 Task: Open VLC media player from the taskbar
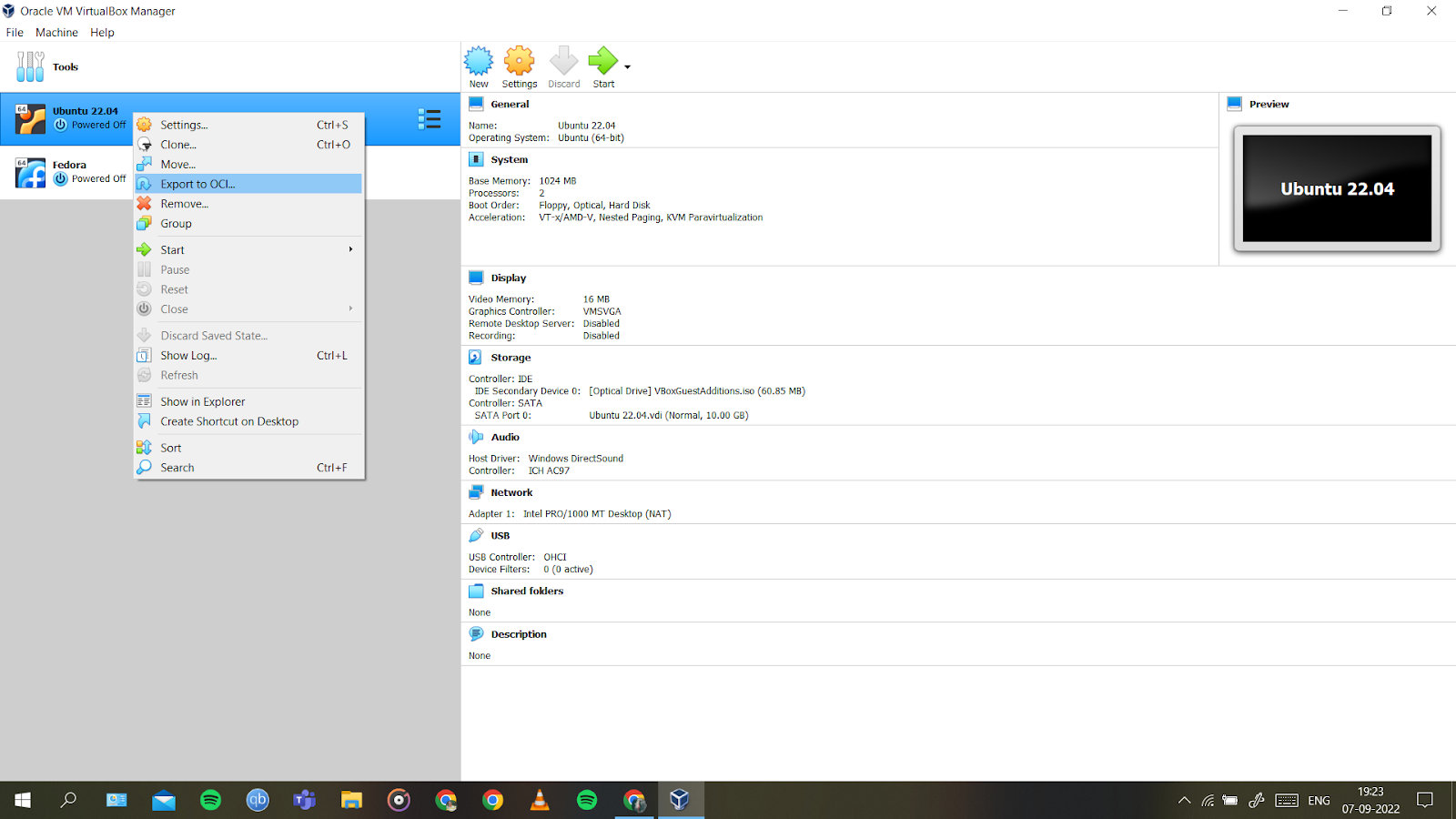click(540, 800)
